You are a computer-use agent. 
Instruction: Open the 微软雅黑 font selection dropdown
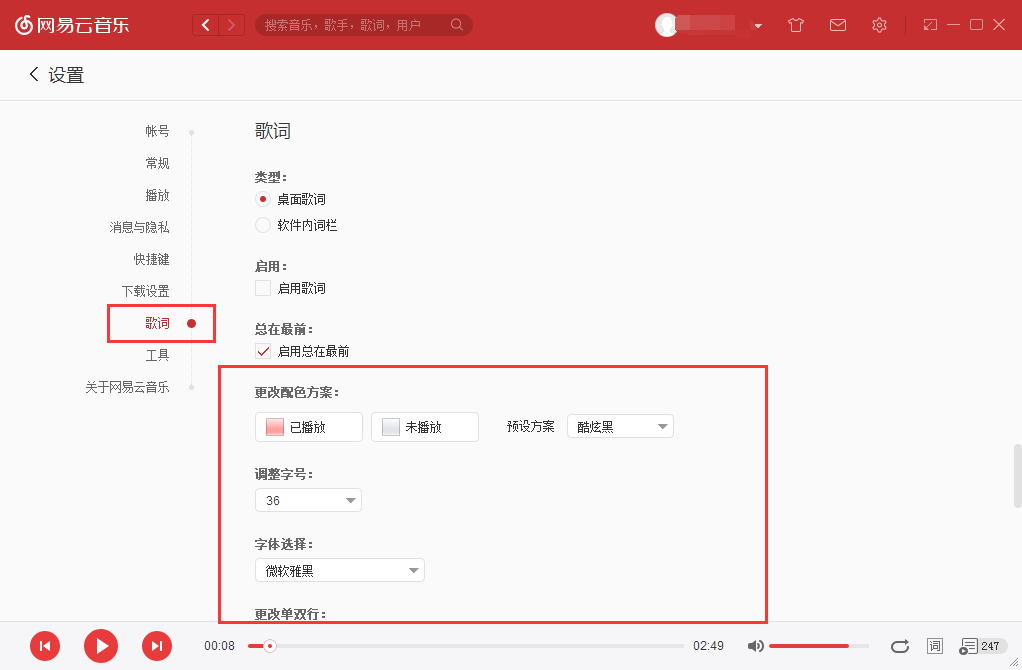pos(339,570)
